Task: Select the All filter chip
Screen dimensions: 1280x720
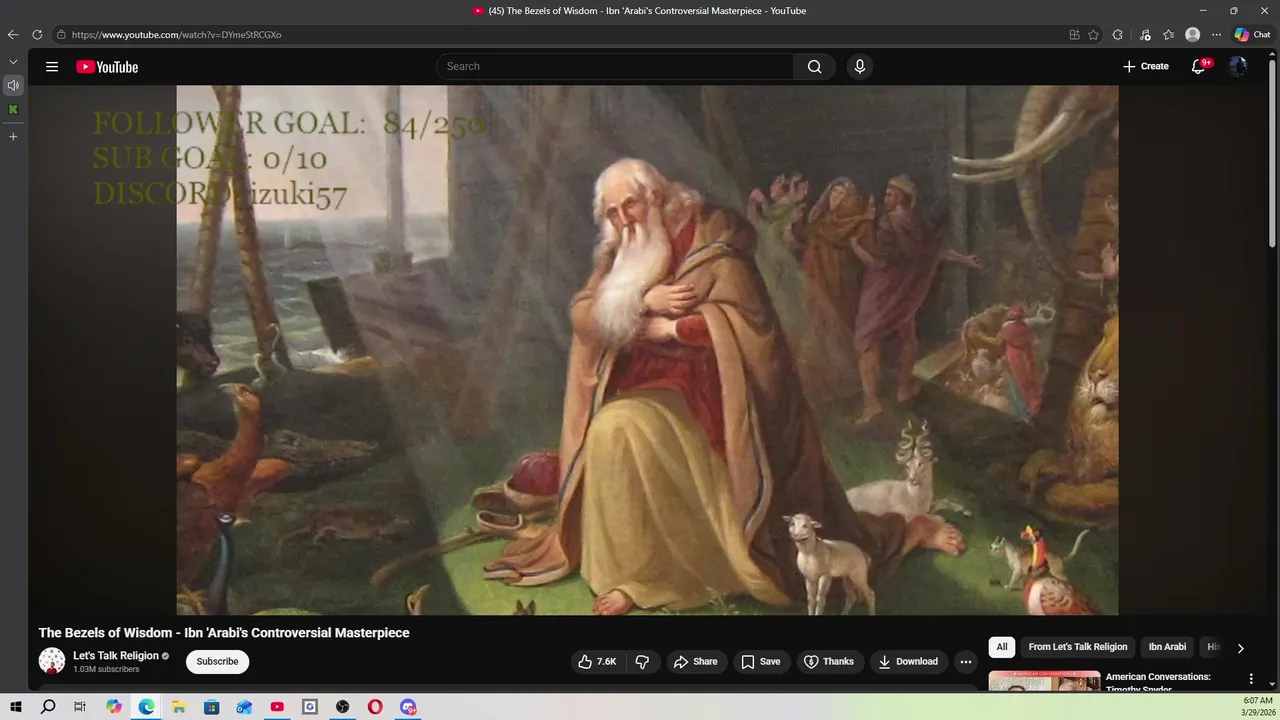Action: (x=1002, y=647)
